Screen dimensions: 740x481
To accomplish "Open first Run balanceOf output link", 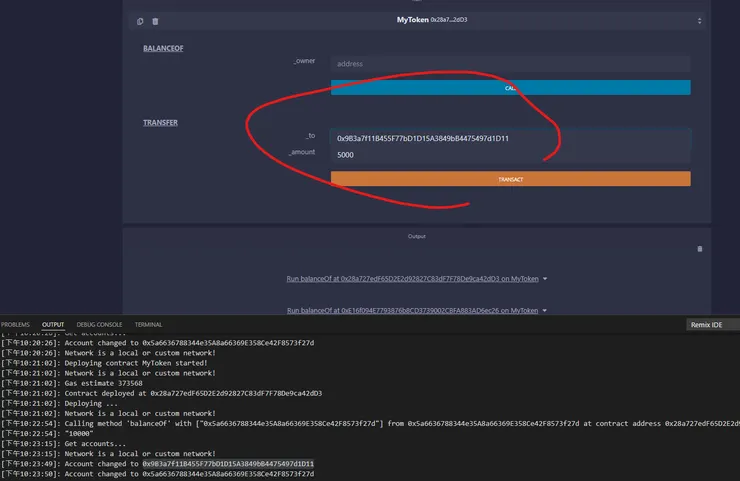I will pos(412,279).
